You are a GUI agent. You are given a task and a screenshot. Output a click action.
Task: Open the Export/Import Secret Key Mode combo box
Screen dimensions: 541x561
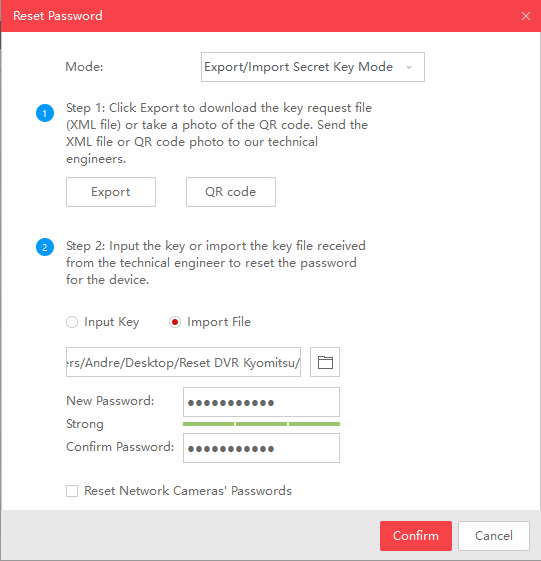313,67
